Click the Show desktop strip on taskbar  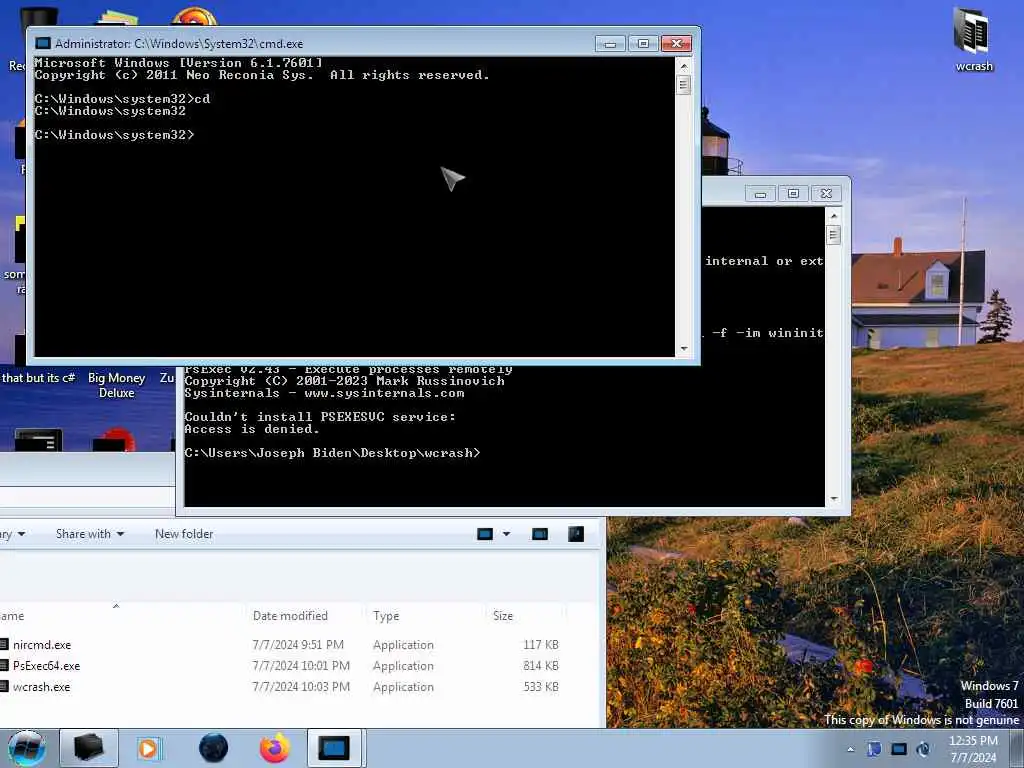pos(1016,749)
